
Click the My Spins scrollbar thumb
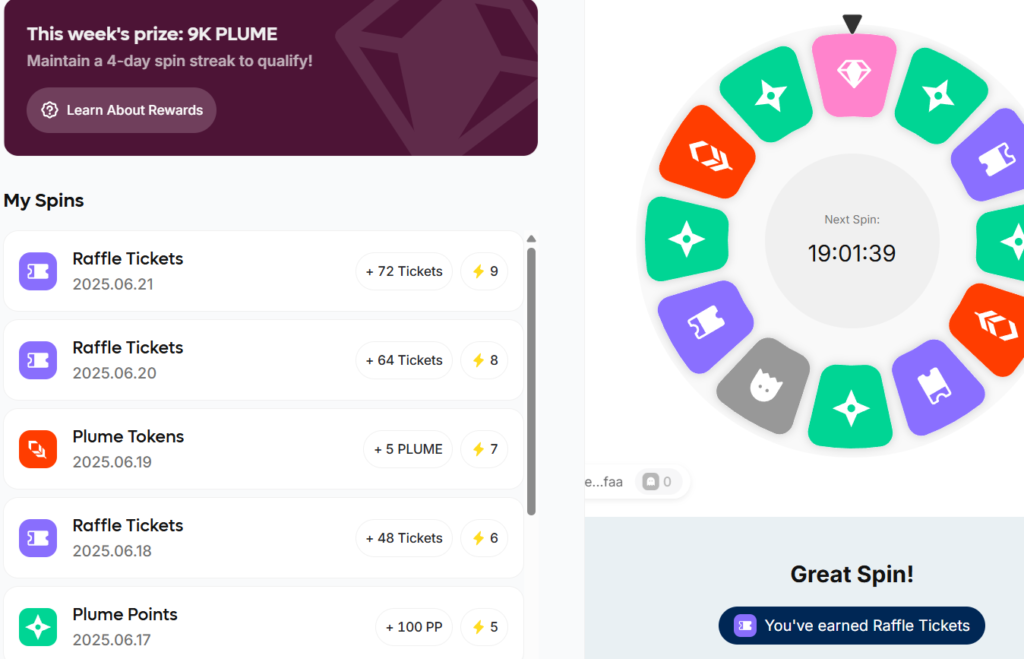(x=532, y=381)
